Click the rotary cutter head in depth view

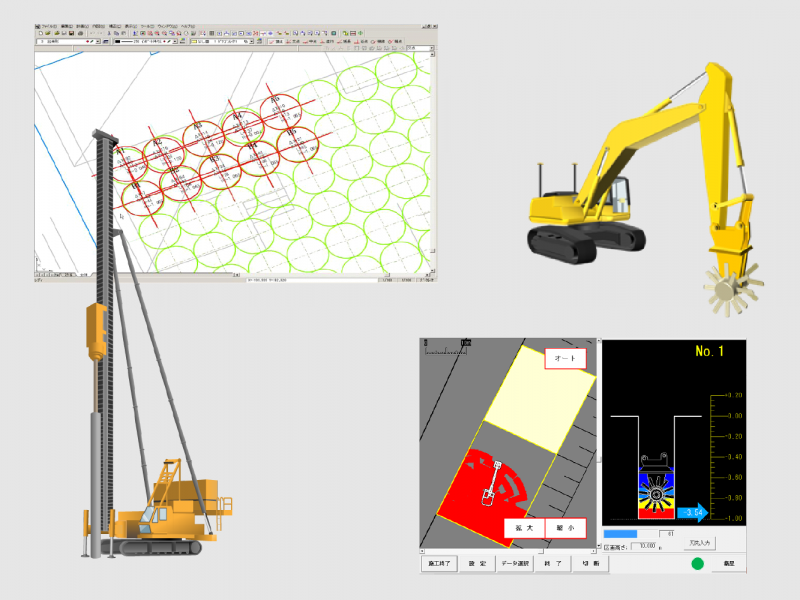pyautogui.click(x=657, y=494)
